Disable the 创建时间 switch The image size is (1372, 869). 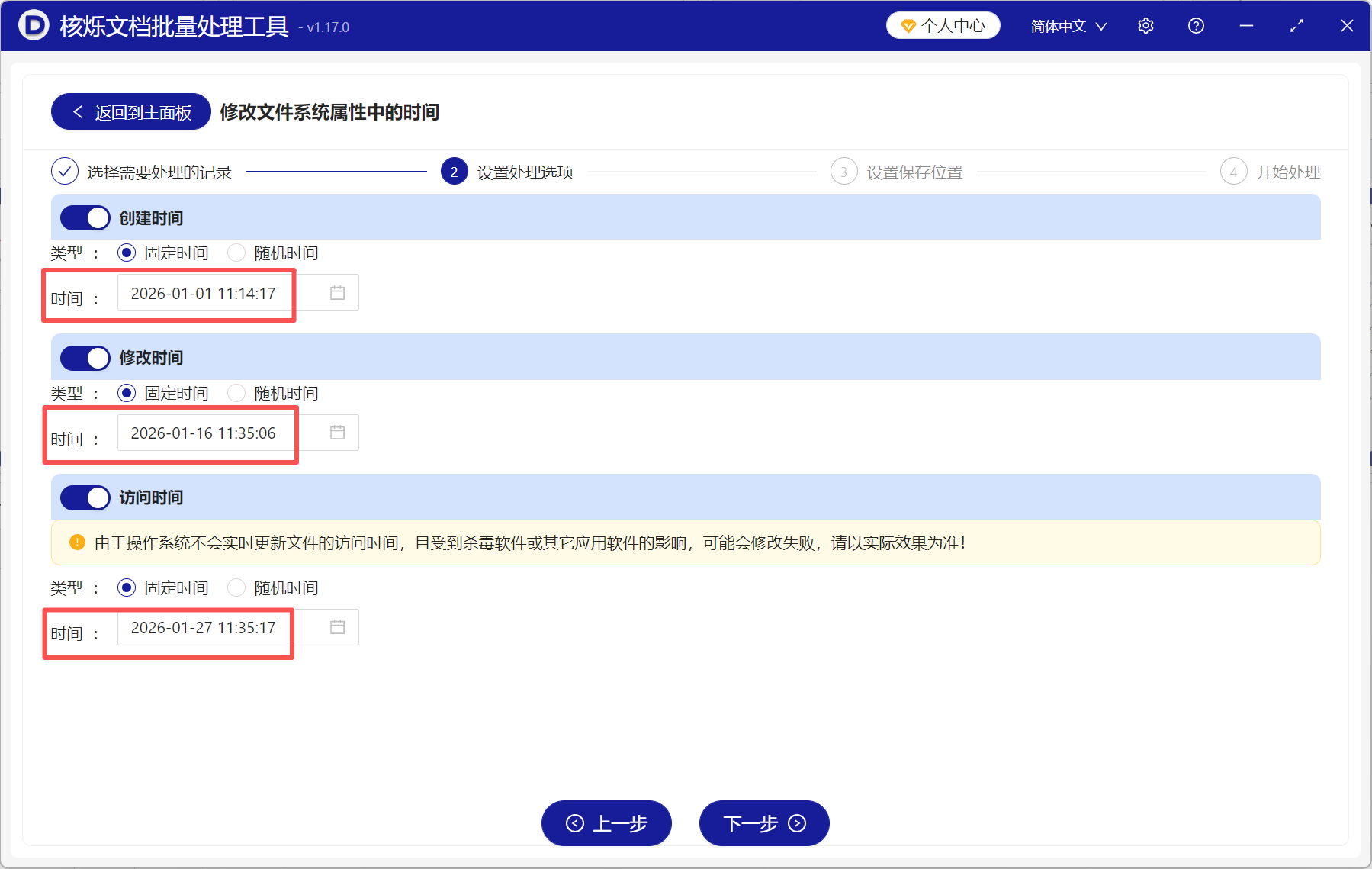click(85, 217)
